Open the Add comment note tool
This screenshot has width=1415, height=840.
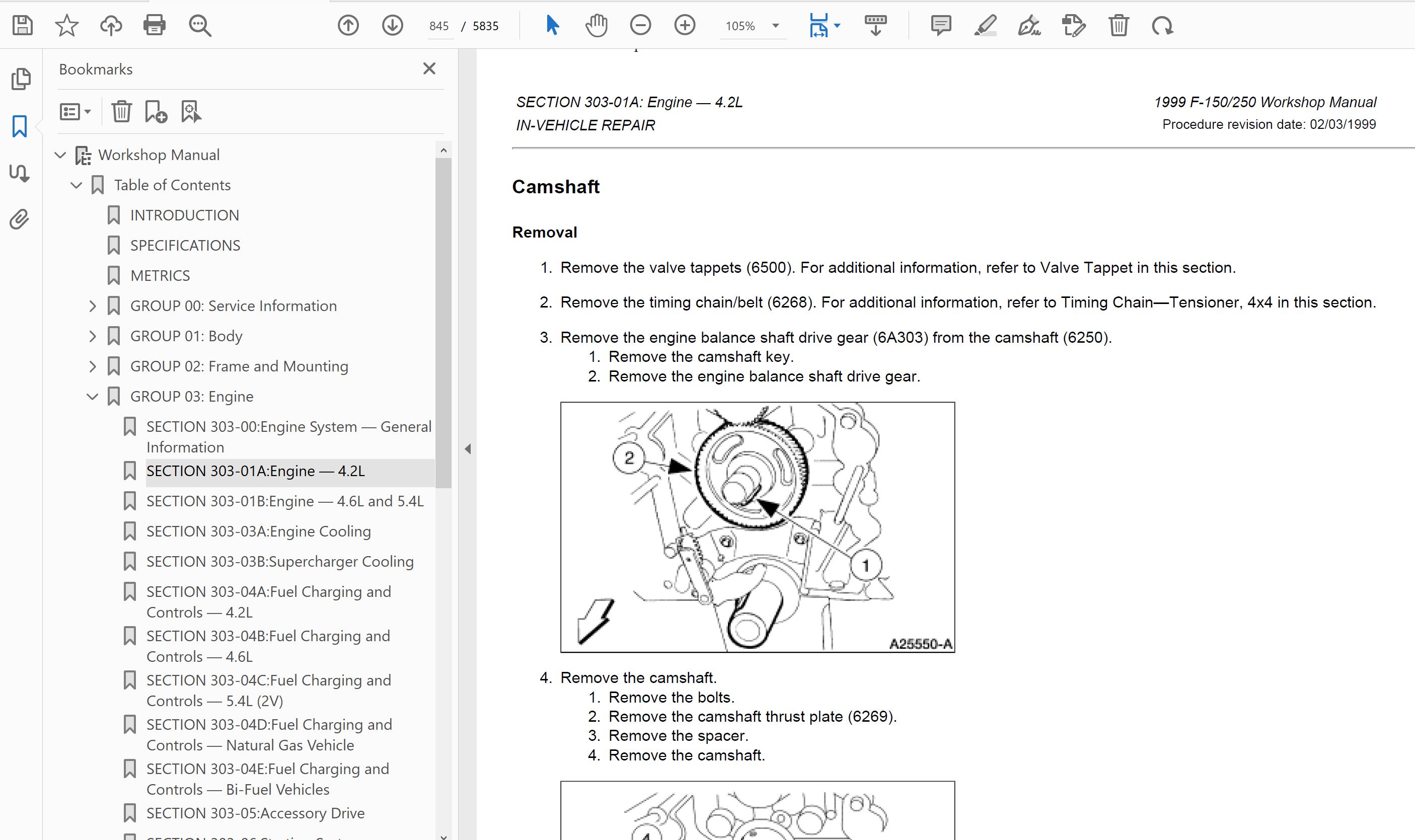(x=941, y=26)
